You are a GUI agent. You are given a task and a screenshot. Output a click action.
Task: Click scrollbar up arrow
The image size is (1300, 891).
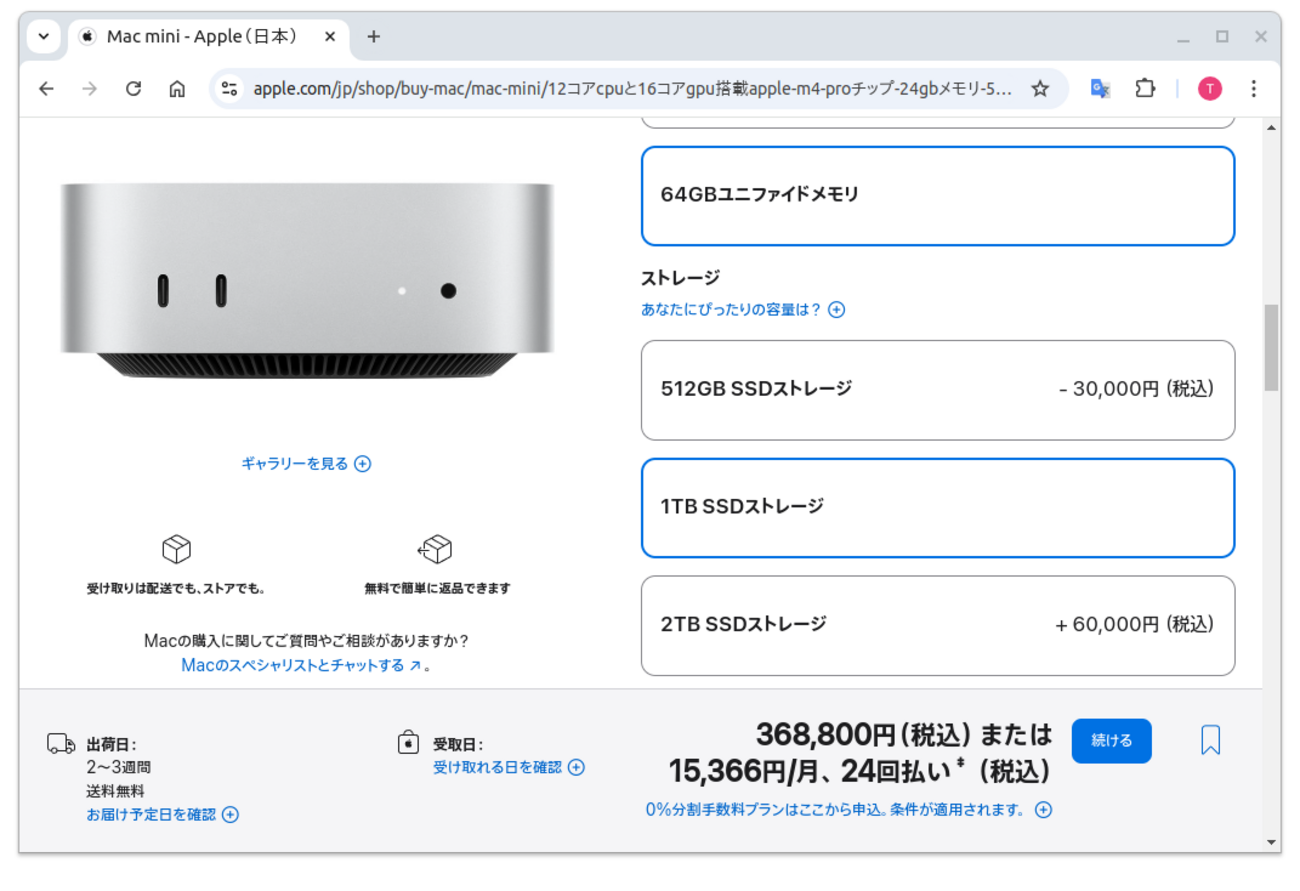pos(1272,128)
